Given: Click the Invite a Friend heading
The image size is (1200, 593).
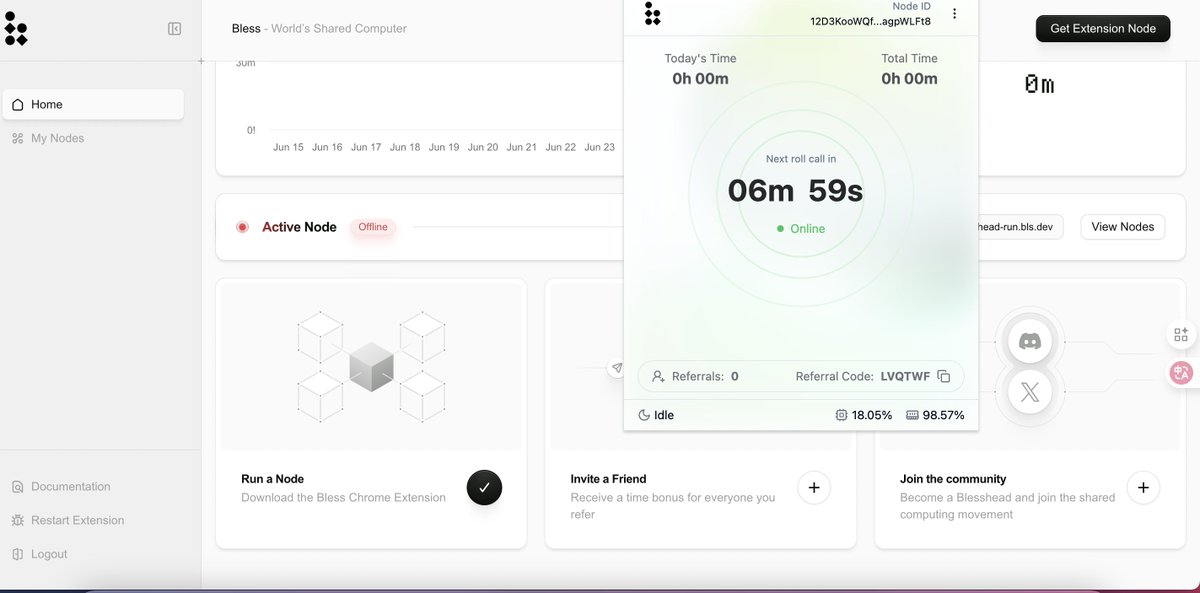Looking at the screenshot, I should point(608,479).
